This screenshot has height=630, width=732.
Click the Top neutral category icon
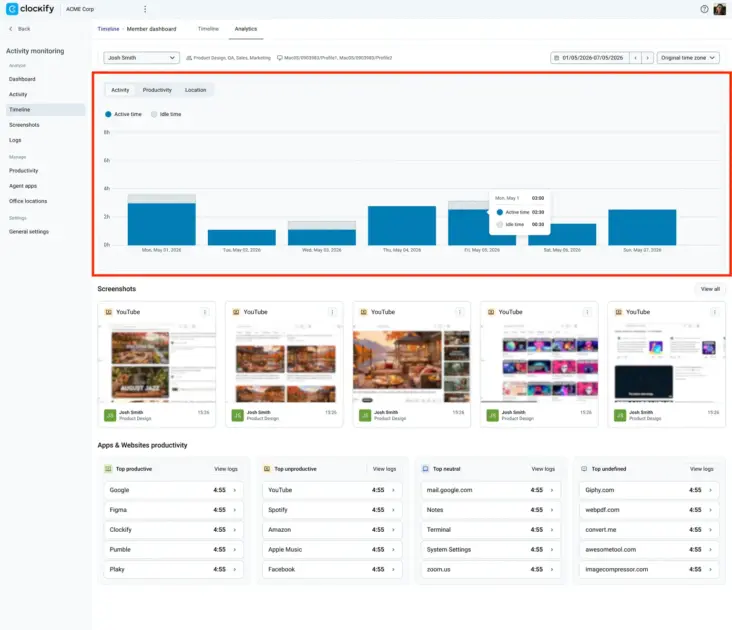click(425, 469)
